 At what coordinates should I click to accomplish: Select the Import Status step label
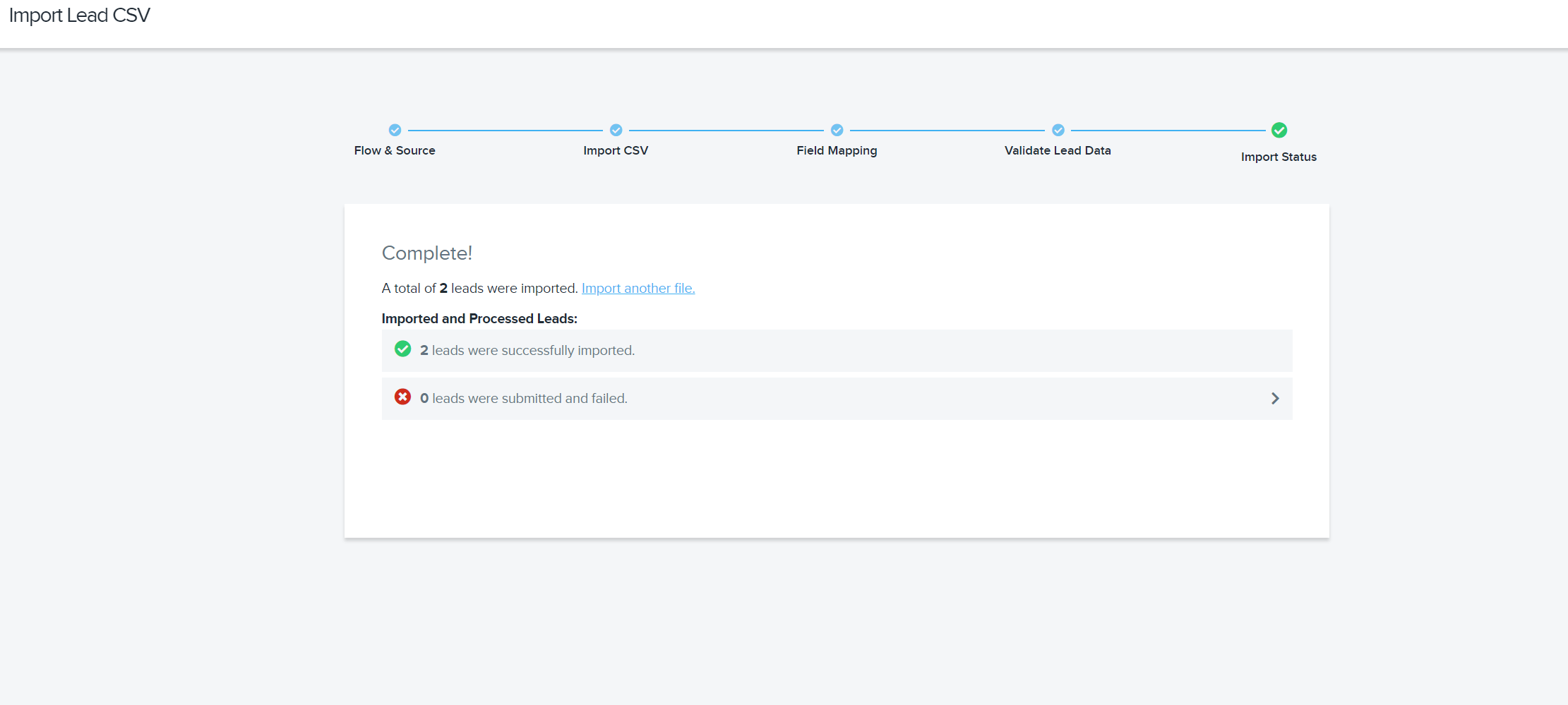point(1279,157)
